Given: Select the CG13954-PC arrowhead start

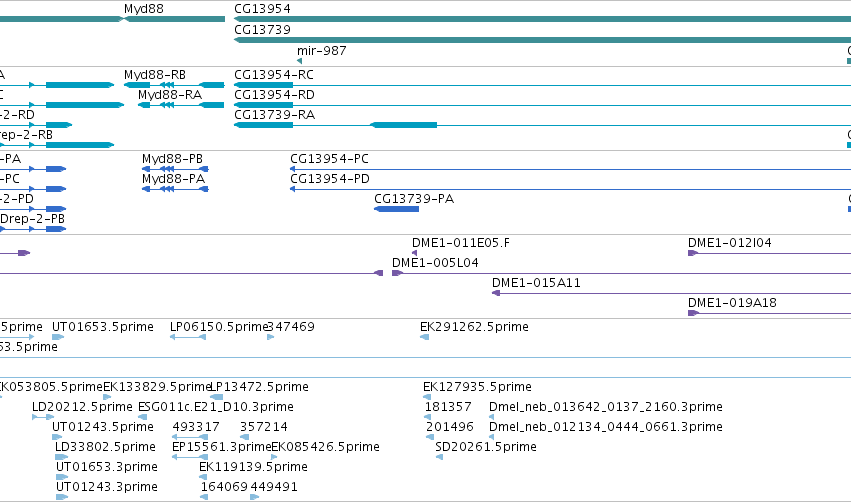Looking at the screenshot, I should coord(293,169).
